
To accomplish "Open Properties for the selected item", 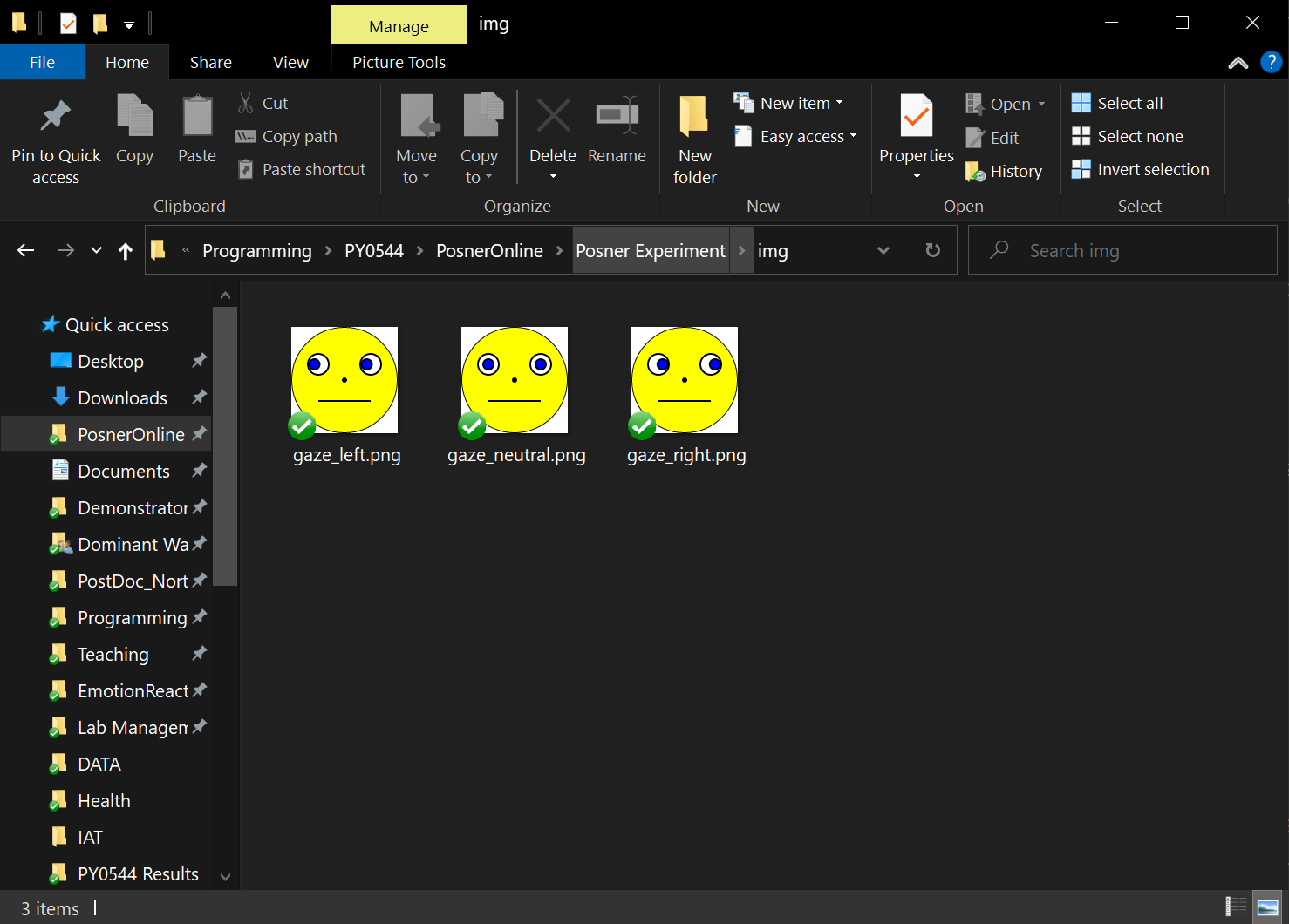I will (916, 117).
